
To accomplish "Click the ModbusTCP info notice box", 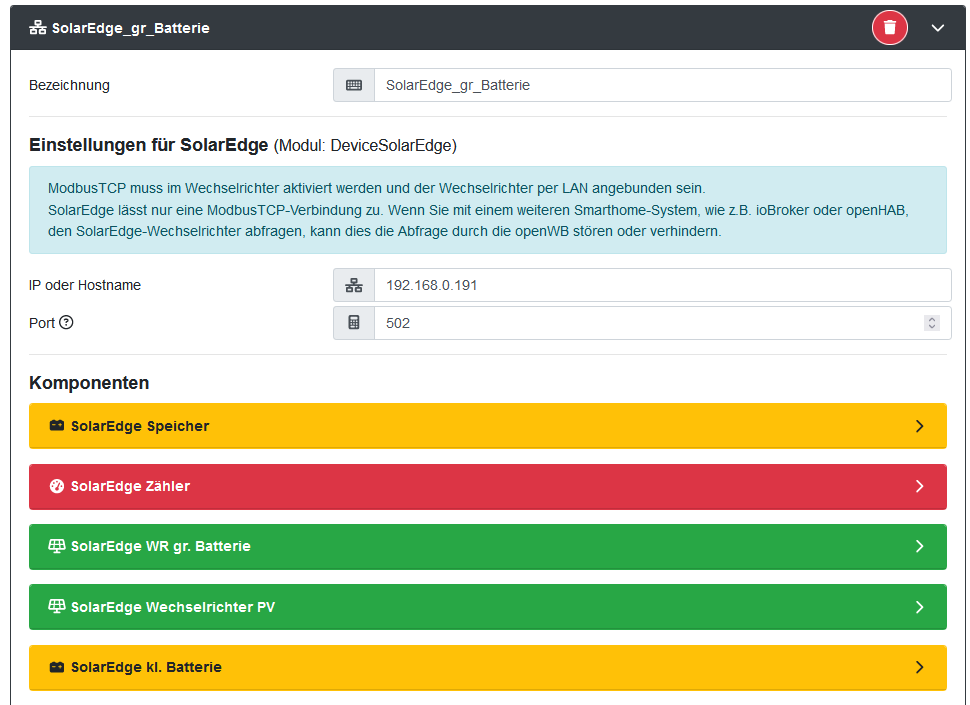I will [x=487, y=210].
